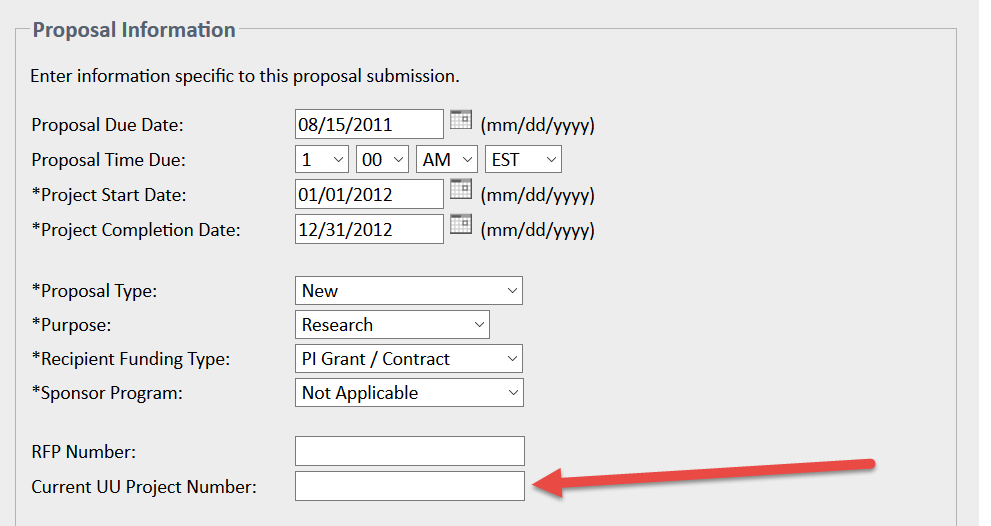Open the AM/PM selector dropdown
Image resolution: width=991 pixels, height=526 pixels.
(x=446, y=160)
